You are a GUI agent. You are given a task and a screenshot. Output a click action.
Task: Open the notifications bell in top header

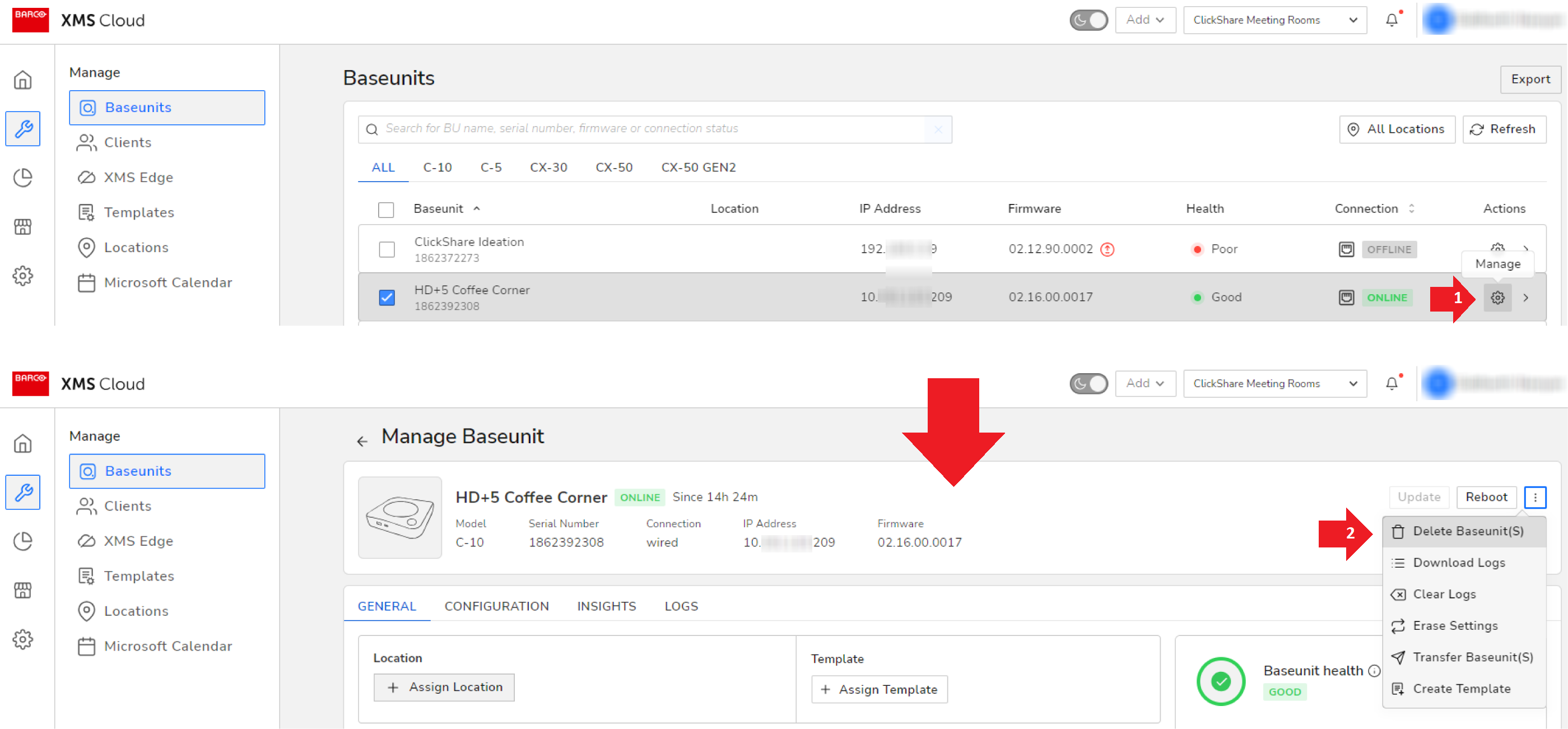(1392, 20)
